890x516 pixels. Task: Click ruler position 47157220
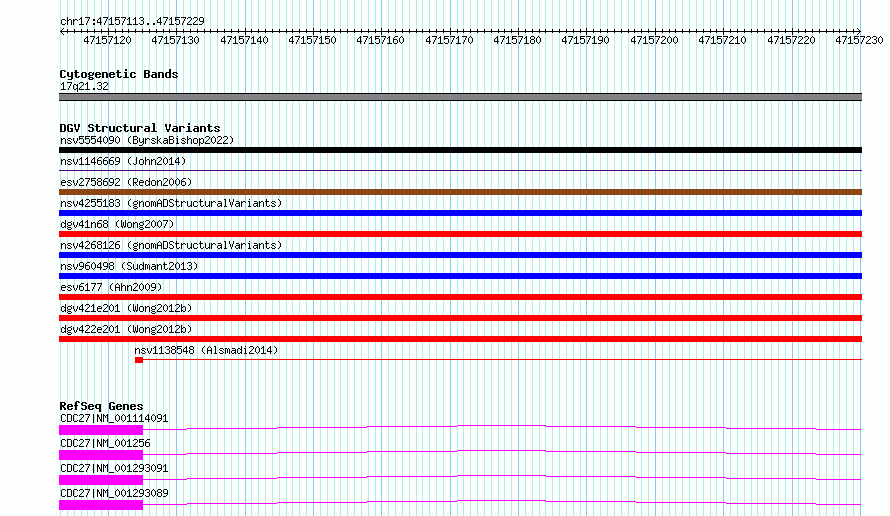point(791,40)
